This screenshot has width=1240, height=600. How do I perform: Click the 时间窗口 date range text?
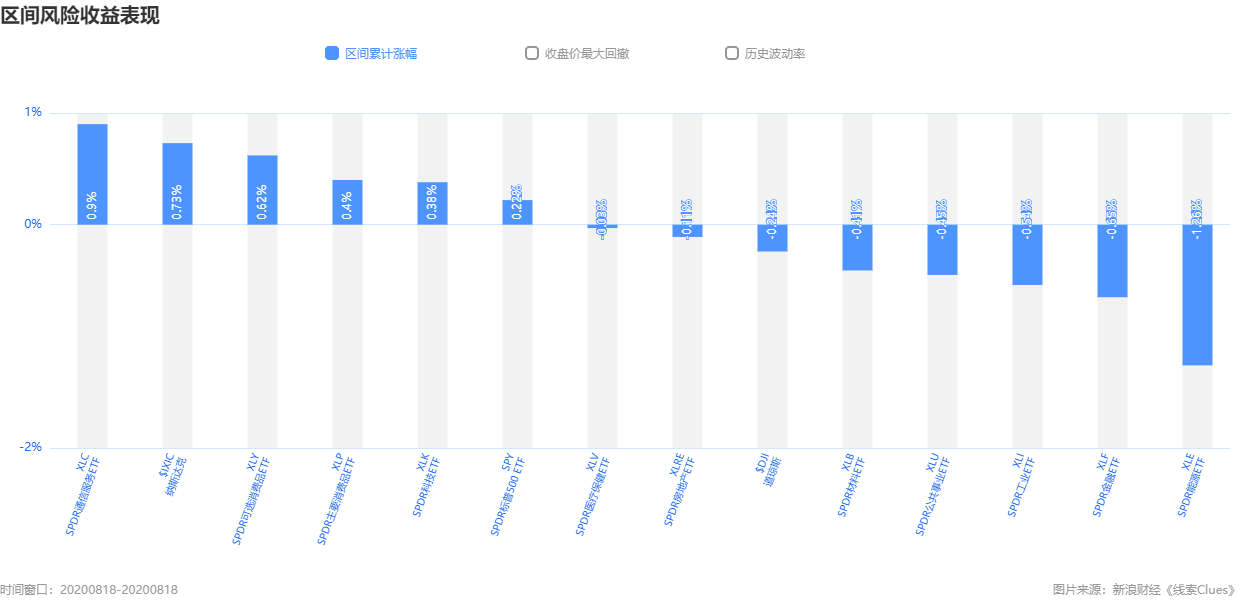(x=89, y=590)
